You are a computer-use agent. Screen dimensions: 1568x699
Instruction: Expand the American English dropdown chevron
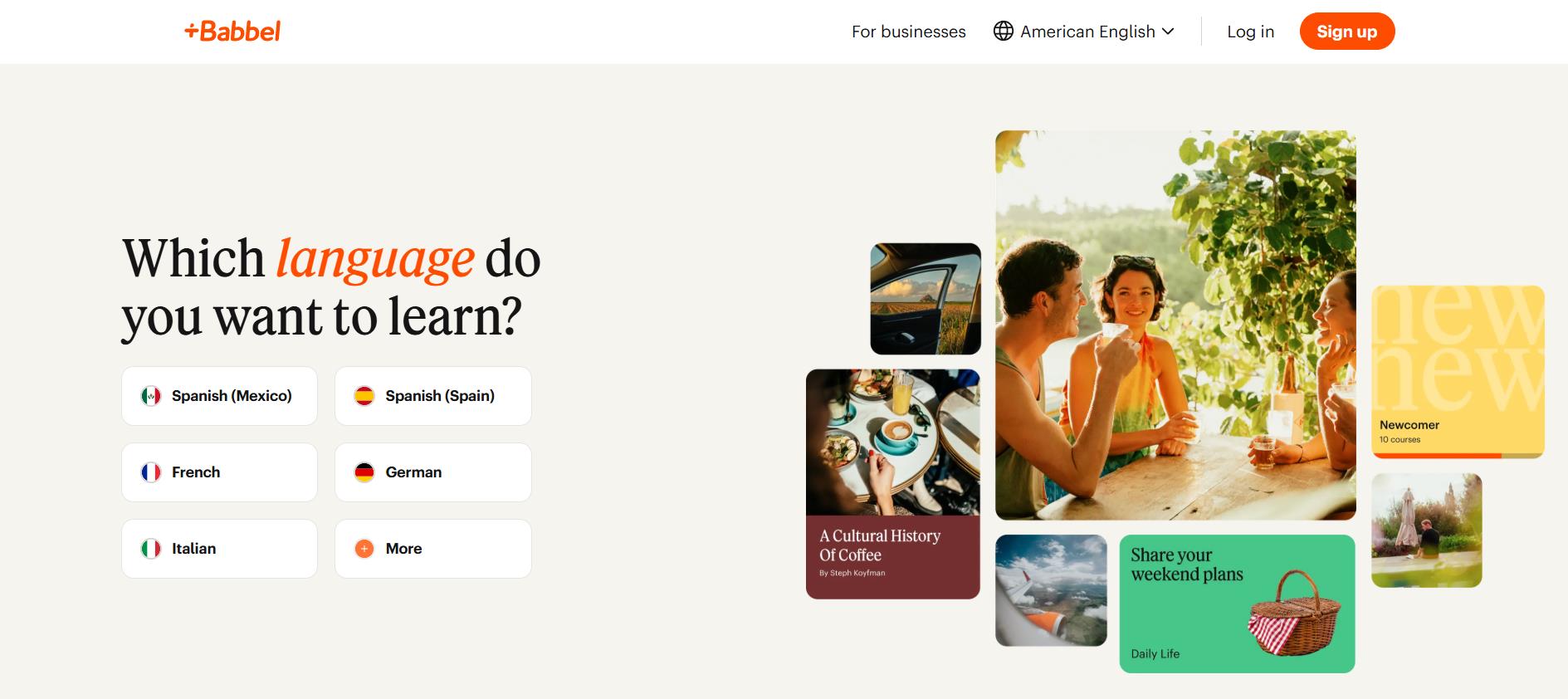tap(1168, 32)
